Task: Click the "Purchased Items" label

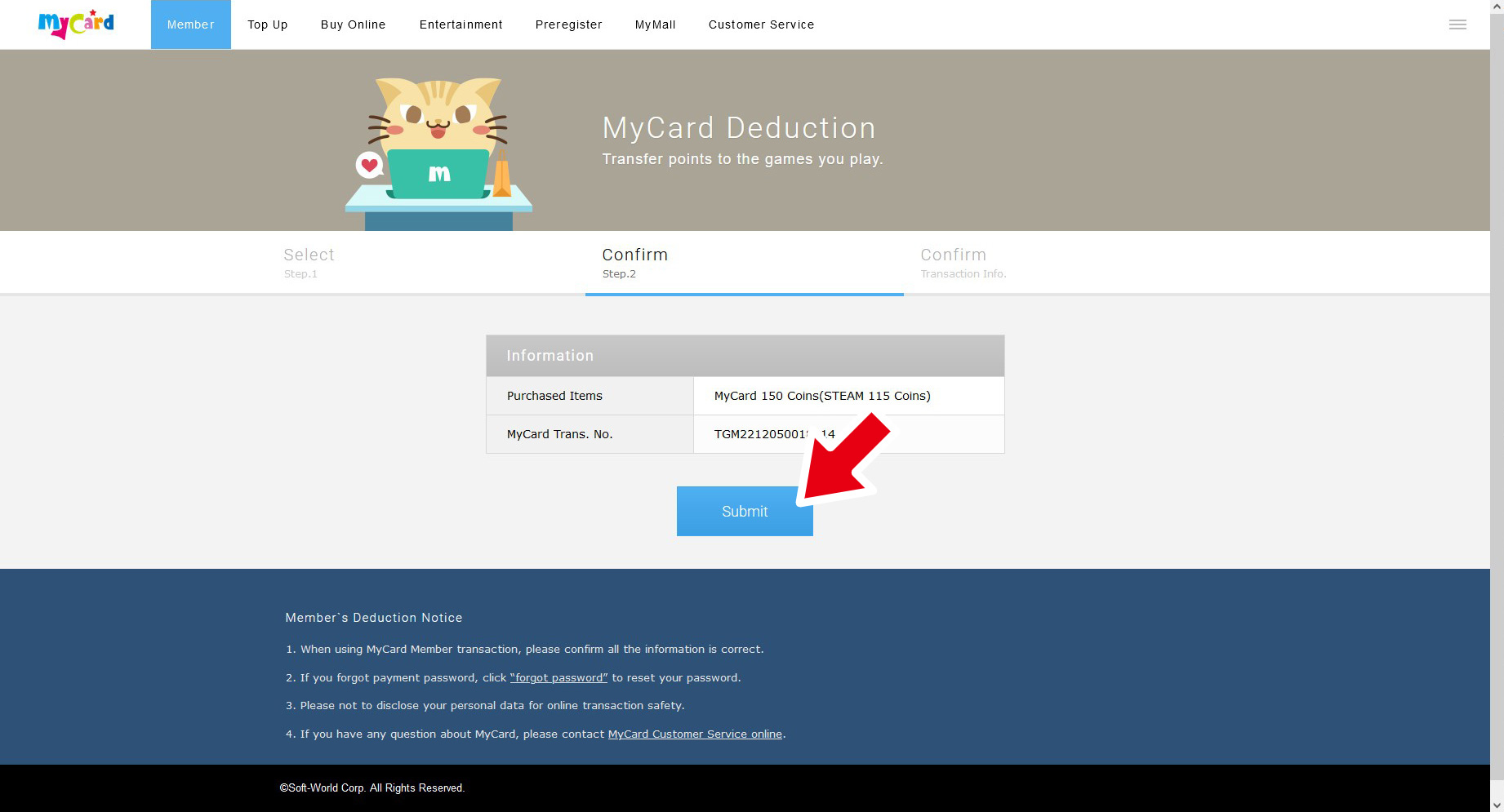Action: point(554,396)
